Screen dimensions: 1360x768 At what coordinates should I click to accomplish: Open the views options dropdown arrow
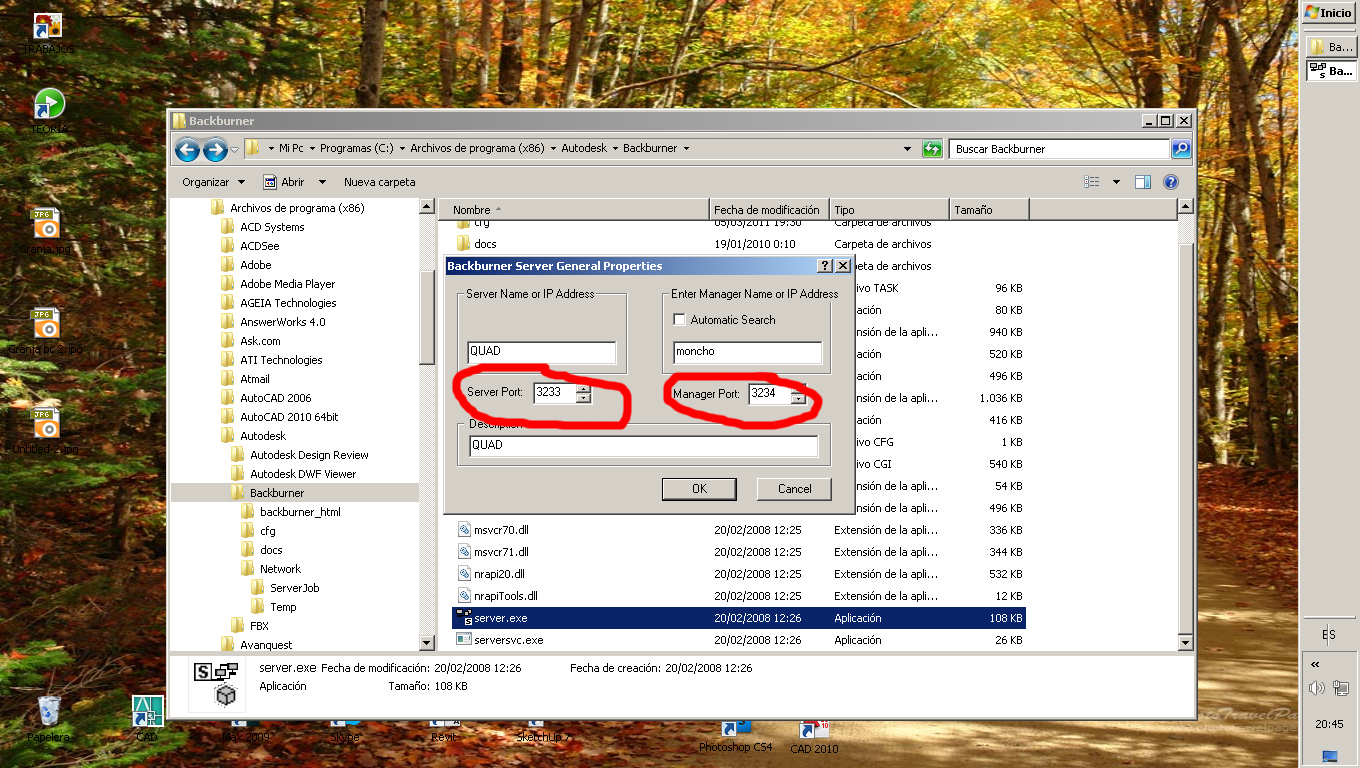click(x=1116, y=182)
